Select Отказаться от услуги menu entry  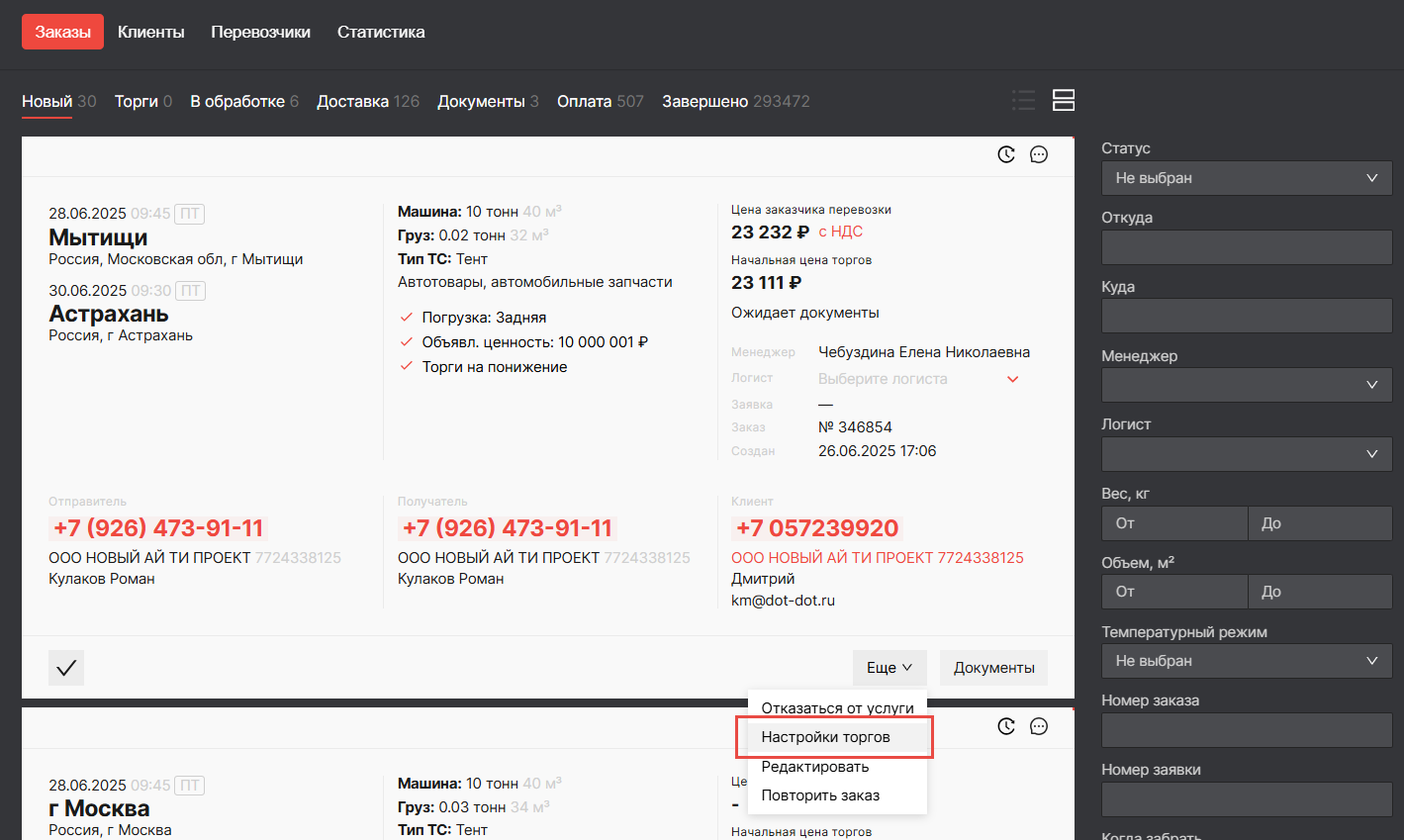pos(837,707)
